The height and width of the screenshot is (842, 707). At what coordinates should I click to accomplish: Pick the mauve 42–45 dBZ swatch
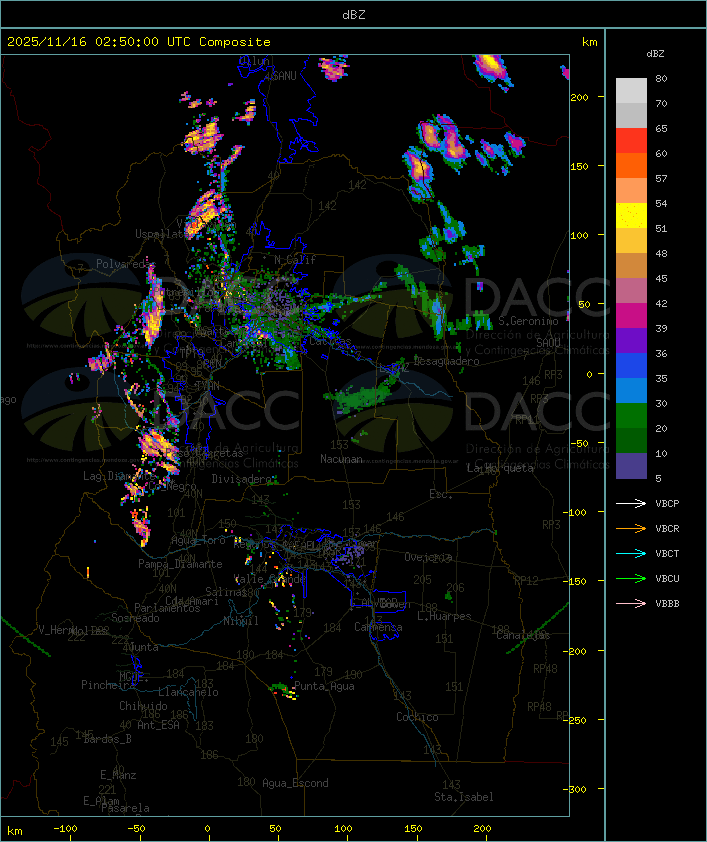pos(631,291)
